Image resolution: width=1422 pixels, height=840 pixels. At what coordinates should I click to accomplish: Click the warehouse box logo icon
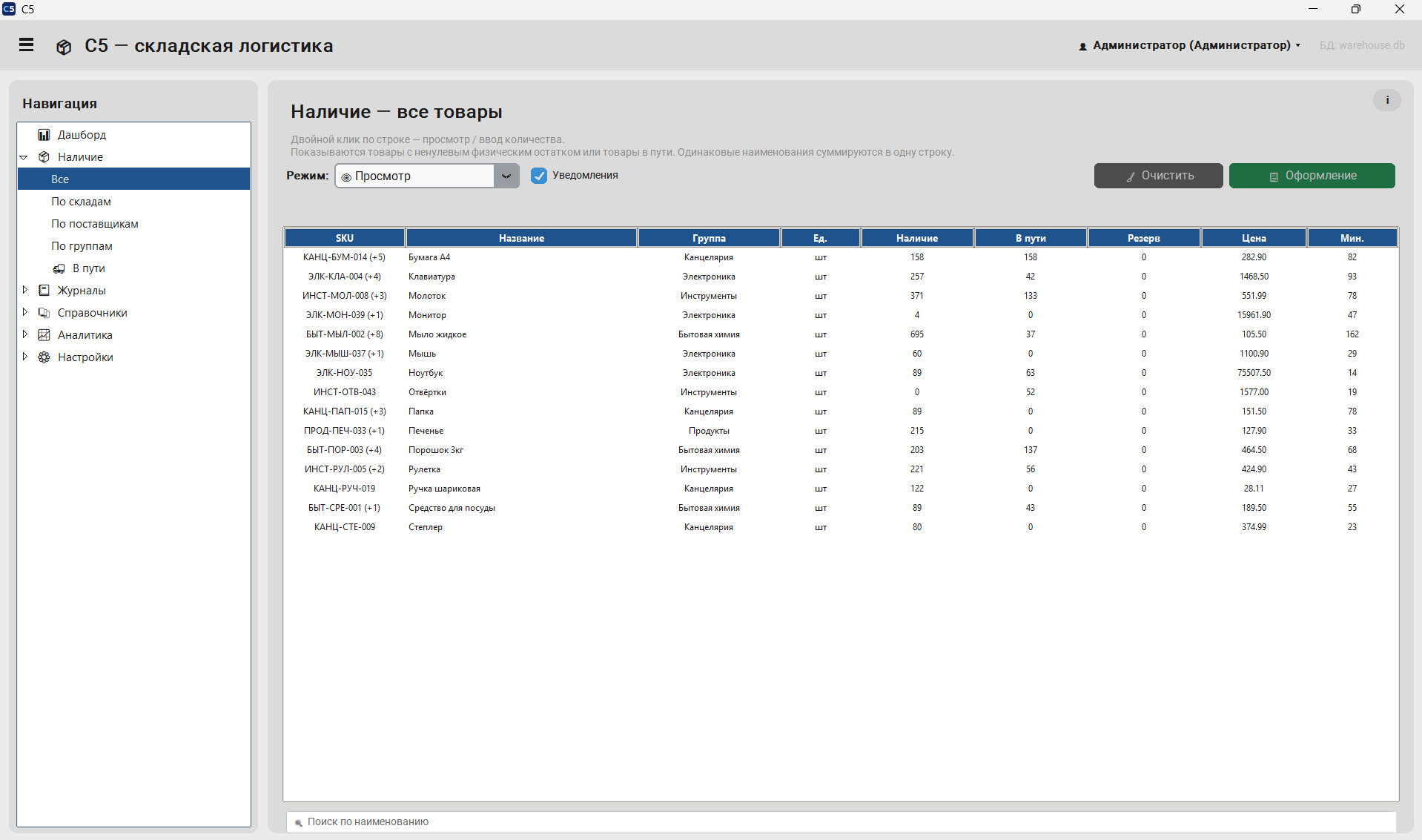pos(64,47)
